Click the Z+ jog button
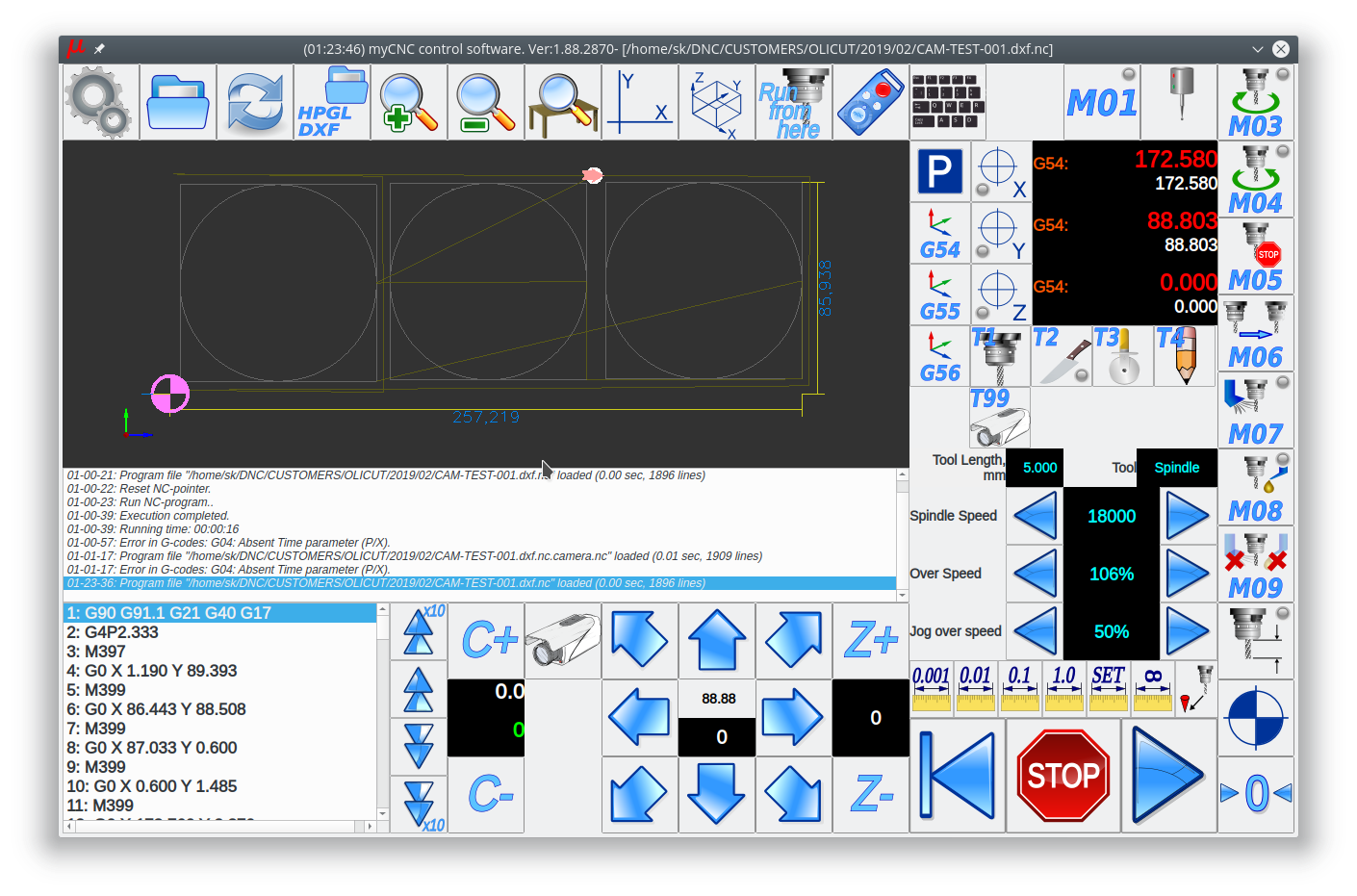 click(x=871, y=641)
